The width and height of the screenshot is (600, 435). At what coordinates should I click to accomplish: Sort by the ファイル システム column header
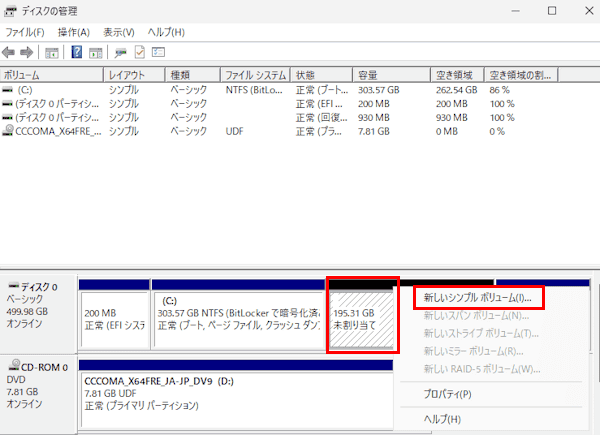[255, 75]
